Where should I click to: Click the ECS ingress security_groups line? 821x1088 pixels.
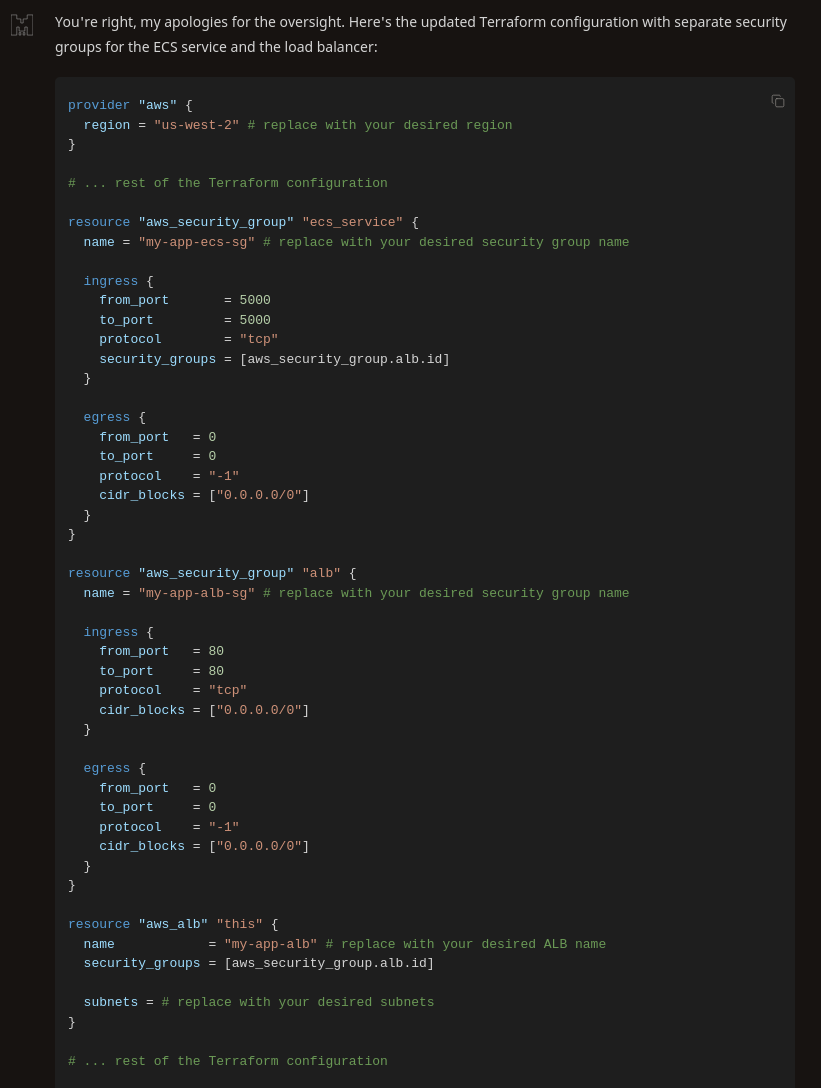pyautogui.click(x=274, y=359)
